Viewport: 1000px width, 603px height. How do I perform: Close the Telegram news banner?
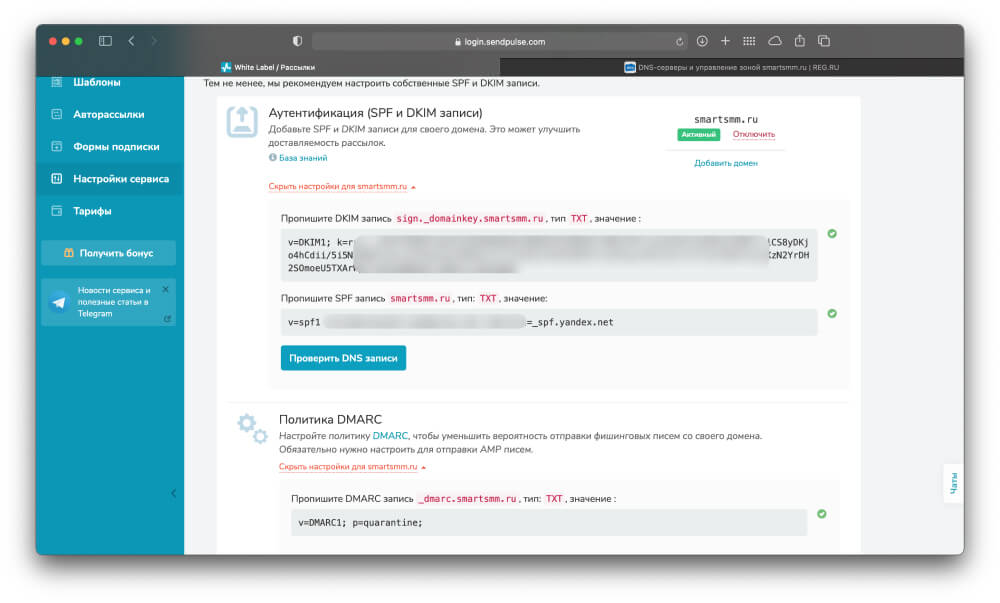tap(165, 289)
